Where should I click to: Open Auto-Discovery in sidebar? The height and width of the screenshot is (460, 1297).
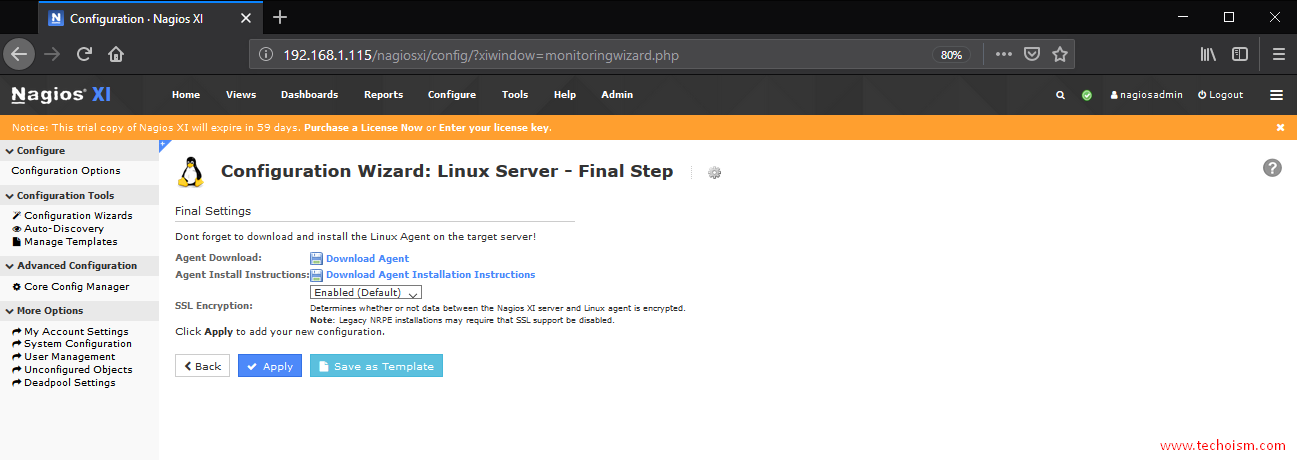pyautogui.click(x=58, y=229)
